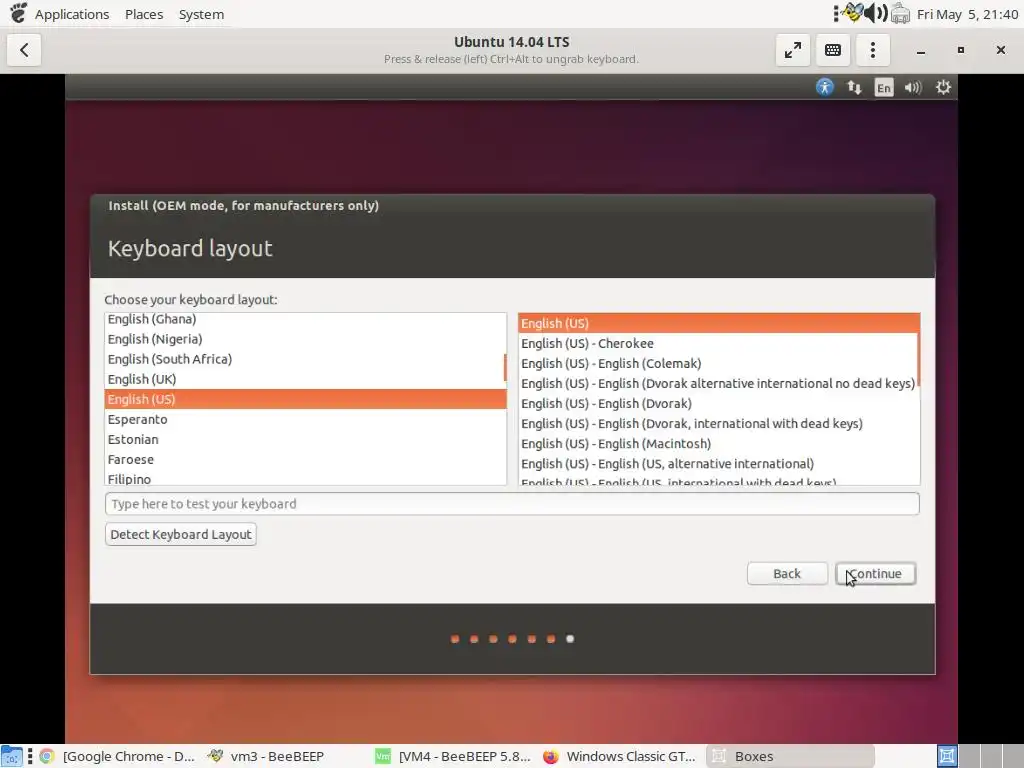Image resolution: width=1024 pixels, height=768 pixels.
Task: Enter fullscreen mode in Boxes
Action: (x=793, y=50)
